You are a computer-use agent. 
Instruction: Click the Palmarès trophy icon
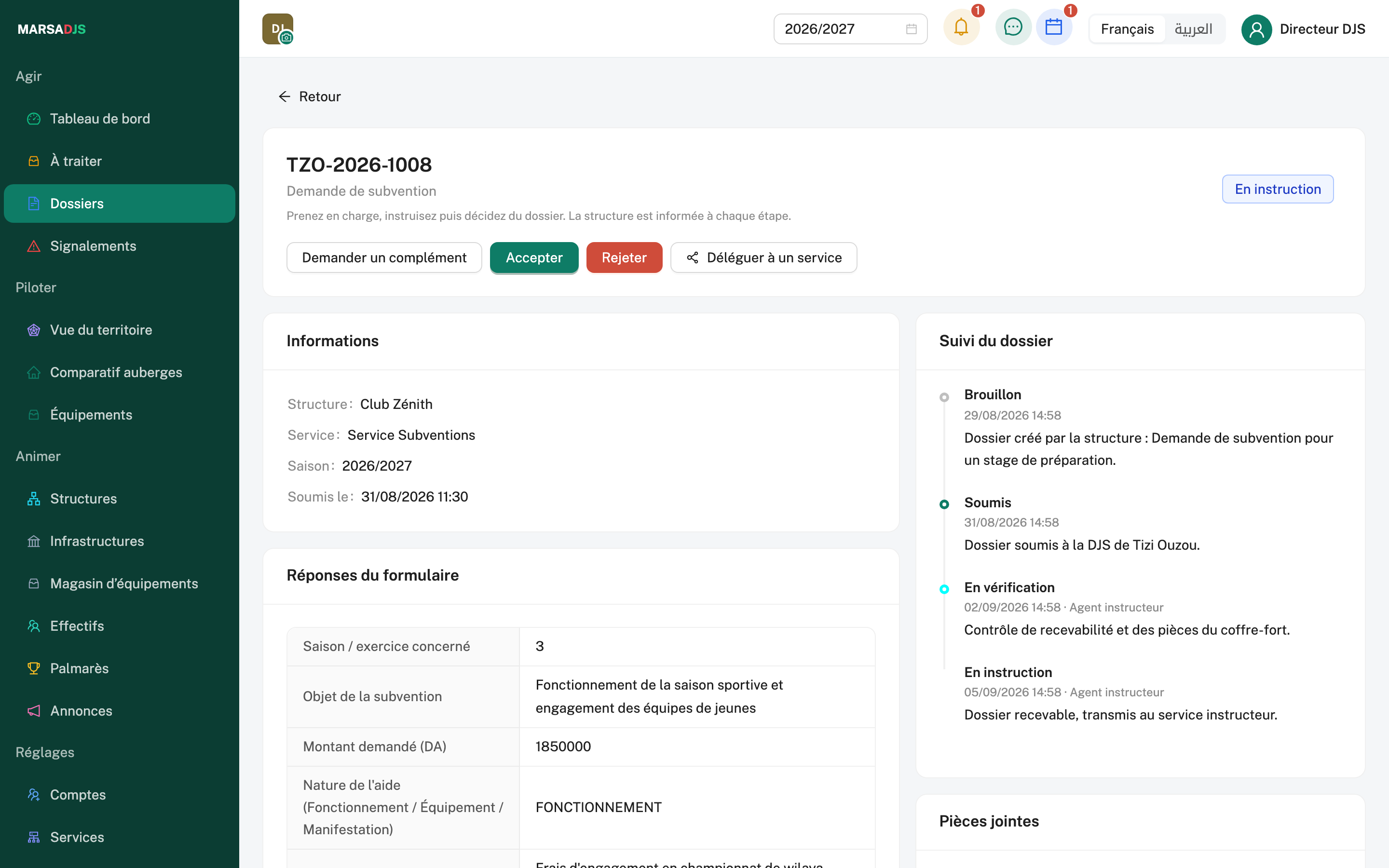(x=34, y=668)
